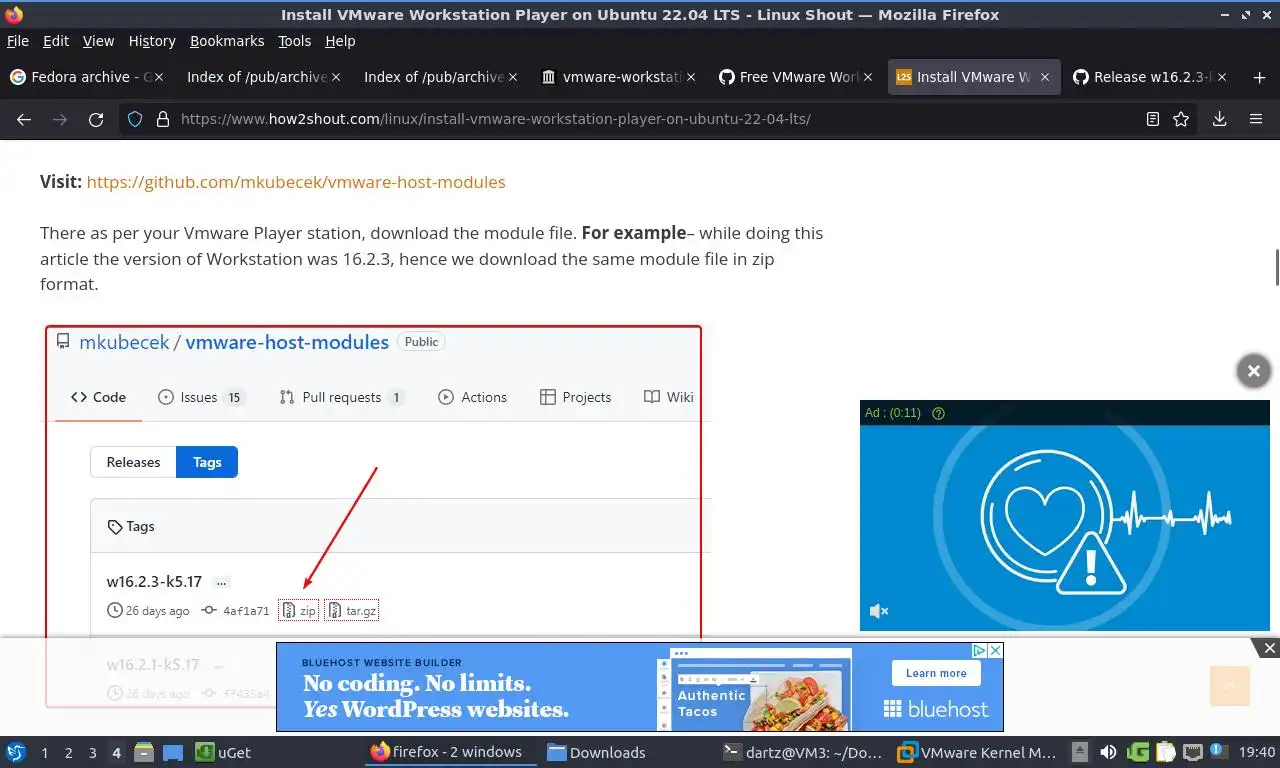
Task: Close the floating video ad
Action: click(x=1253, y=371)
